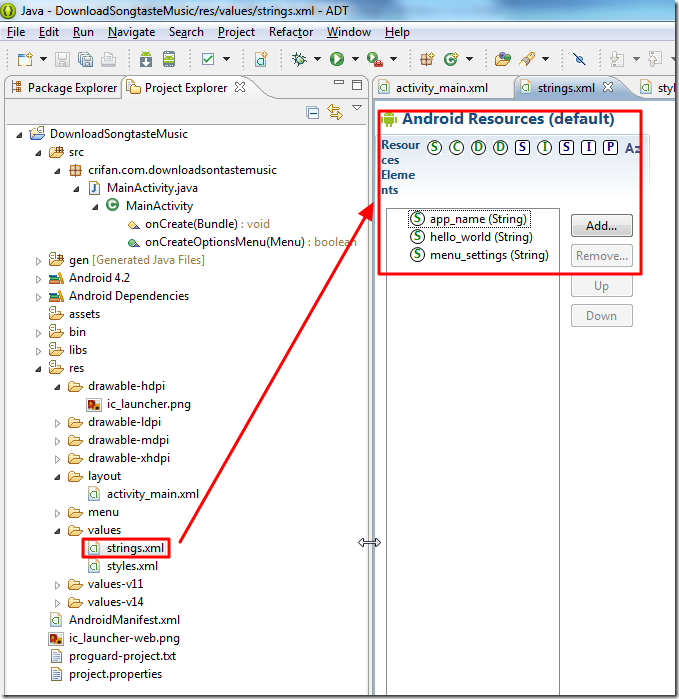Click the Android Lint checkmark icon

coord(208,59)
